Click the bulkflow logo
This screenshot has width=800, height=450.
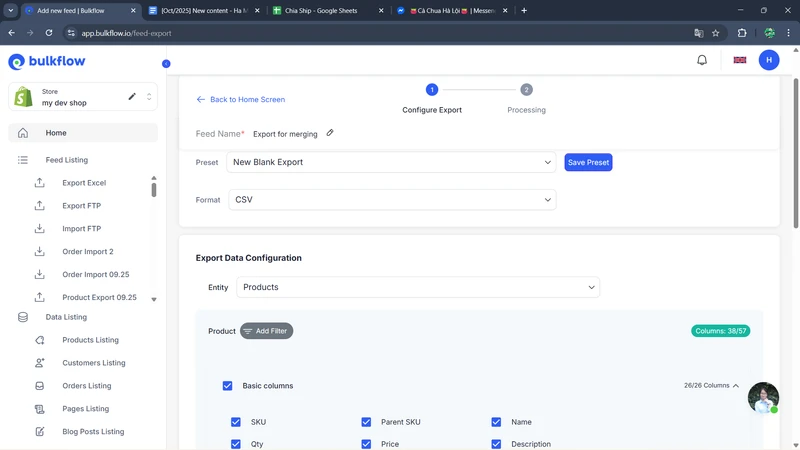point(47,62)
